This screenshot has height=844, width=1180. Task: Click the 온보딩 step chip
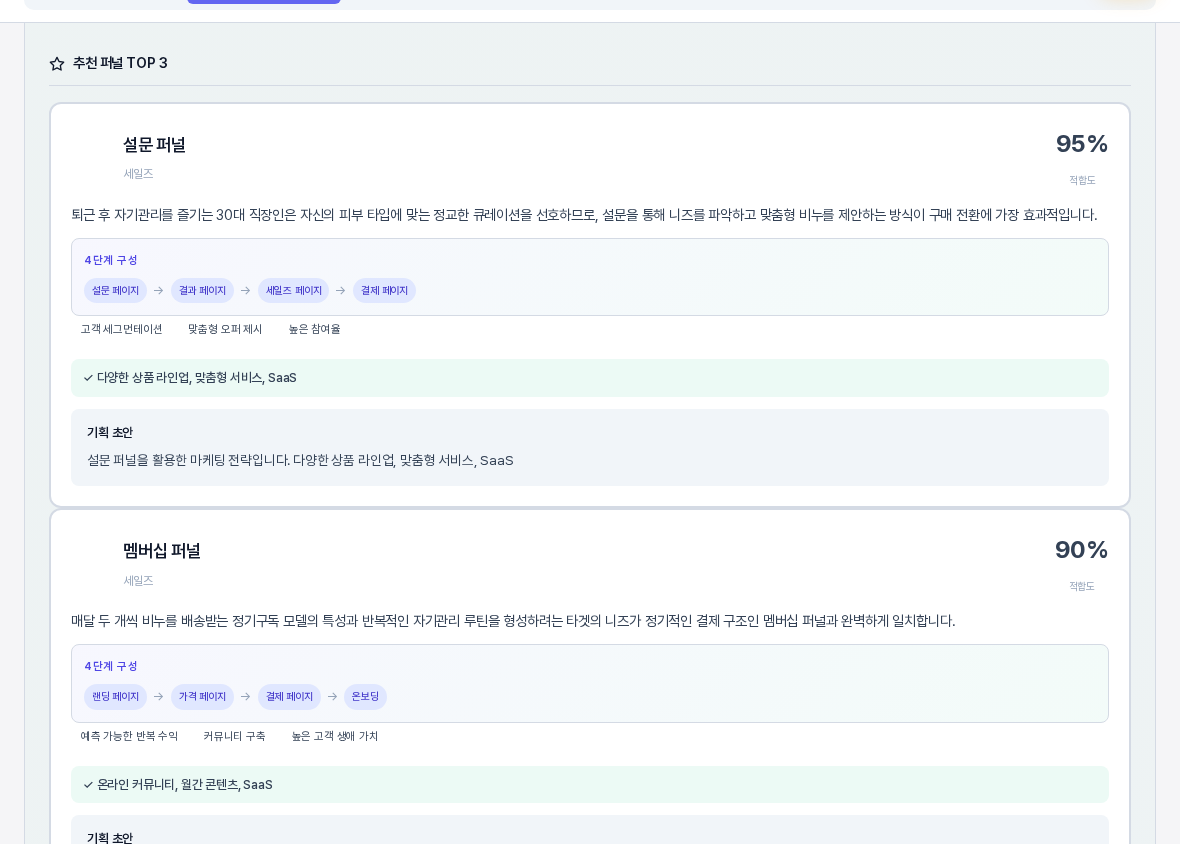(x=366, y=697)
